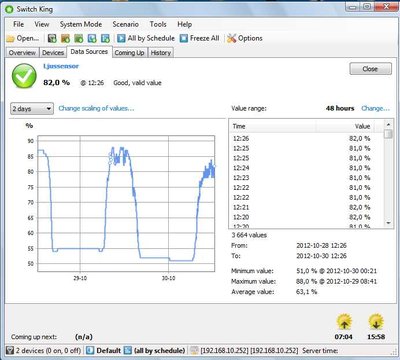Click the Ljussensor data source title

61,66
